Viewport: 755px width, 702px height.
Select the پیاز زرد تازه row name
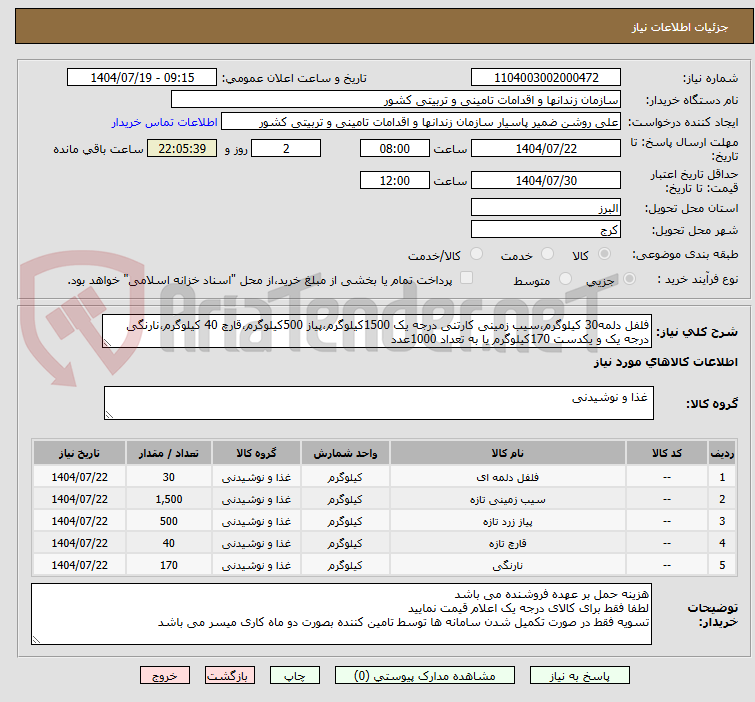point(508,521)
